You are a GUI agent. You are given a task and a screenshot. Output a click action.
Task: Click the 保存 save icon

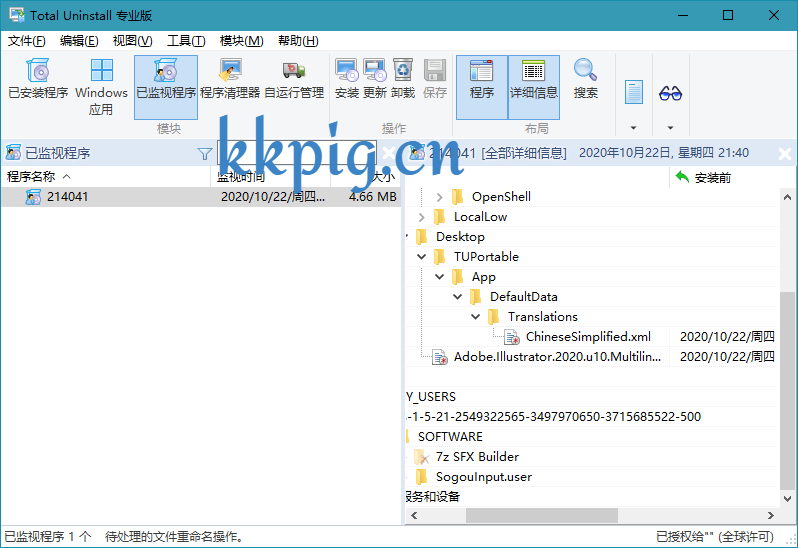(x=435, y=79)
